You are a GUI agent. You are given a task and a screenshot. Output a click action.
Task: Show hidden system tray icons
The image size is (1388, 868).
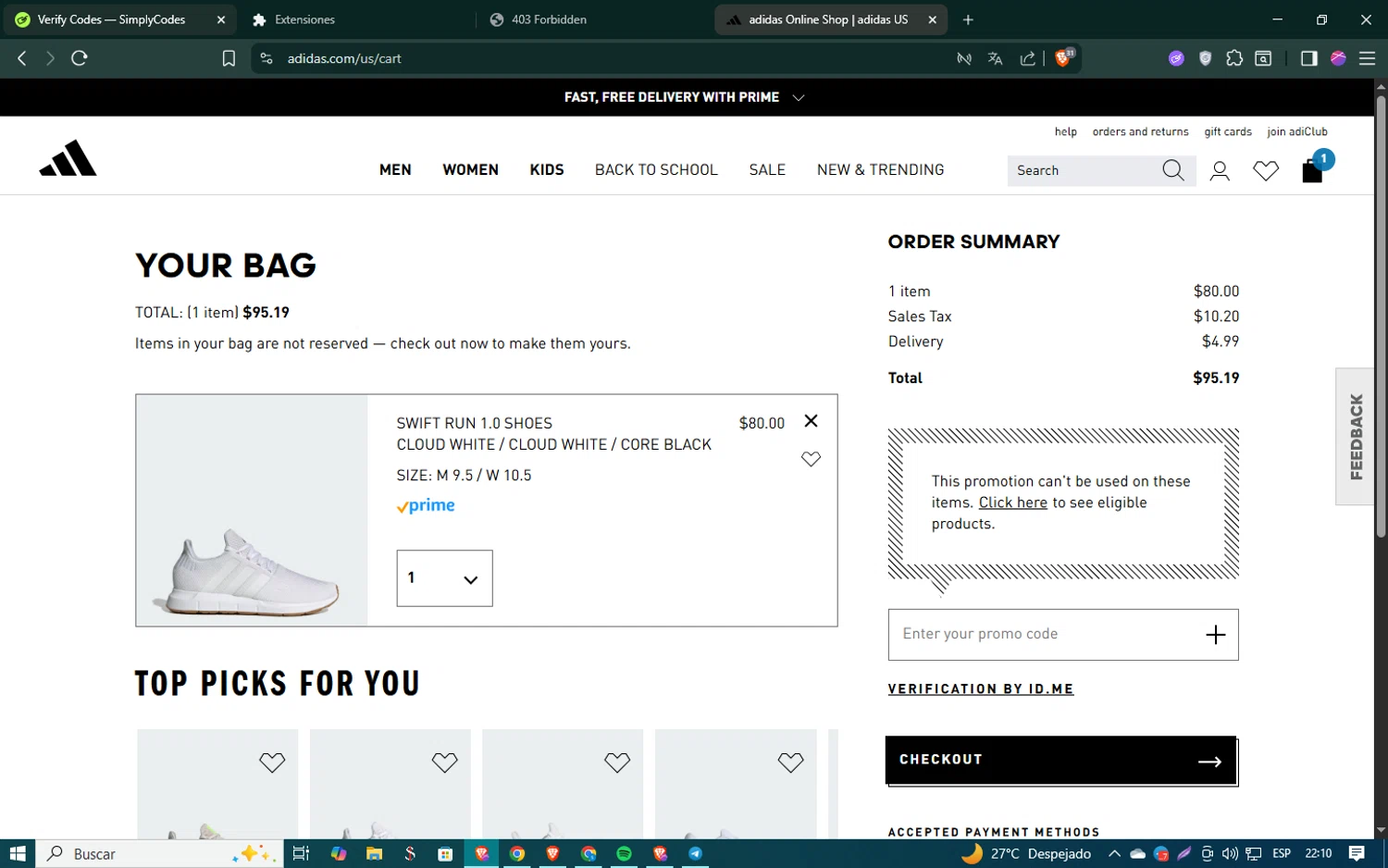pos(1114,853)
